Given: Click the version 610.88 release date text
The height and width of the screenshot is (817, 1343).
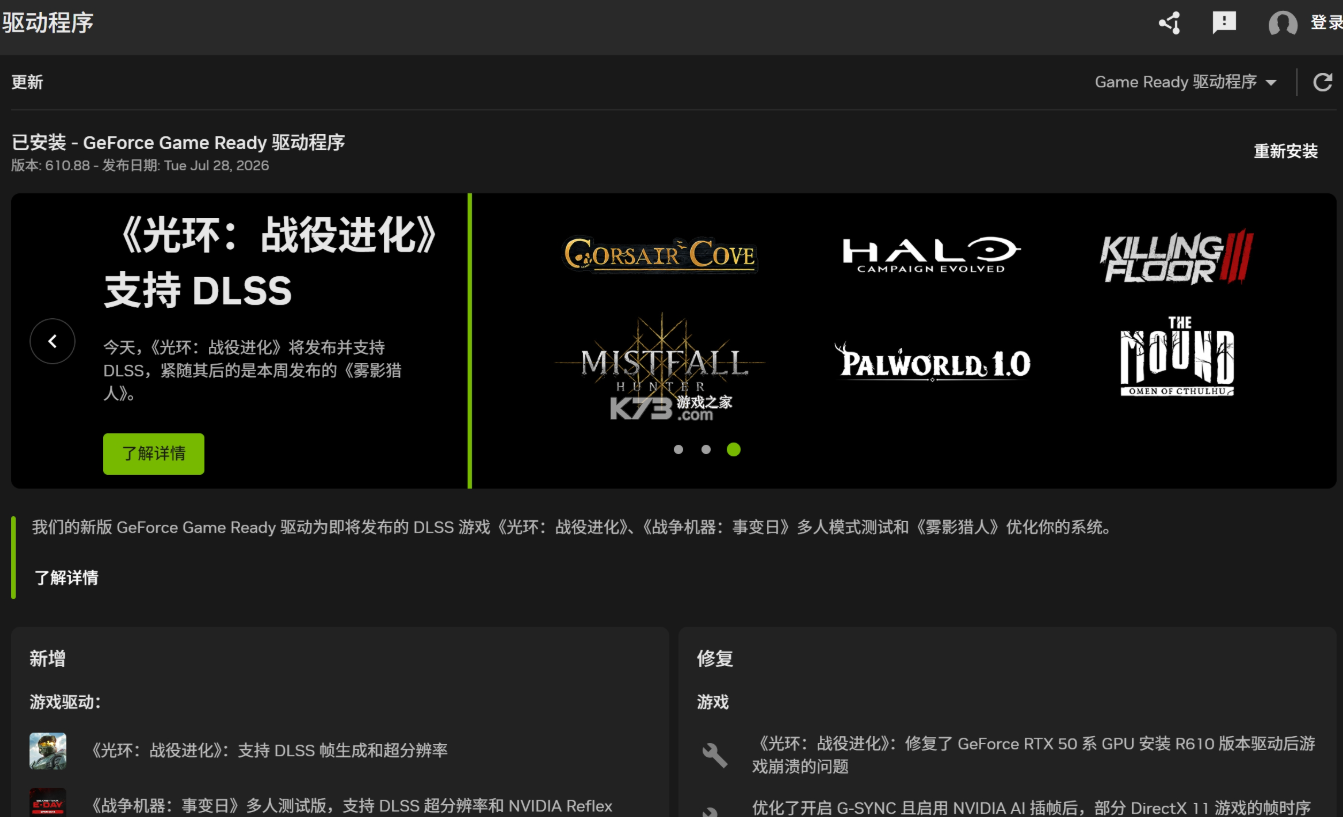Looking at the screenshot, I should point(140,166).
